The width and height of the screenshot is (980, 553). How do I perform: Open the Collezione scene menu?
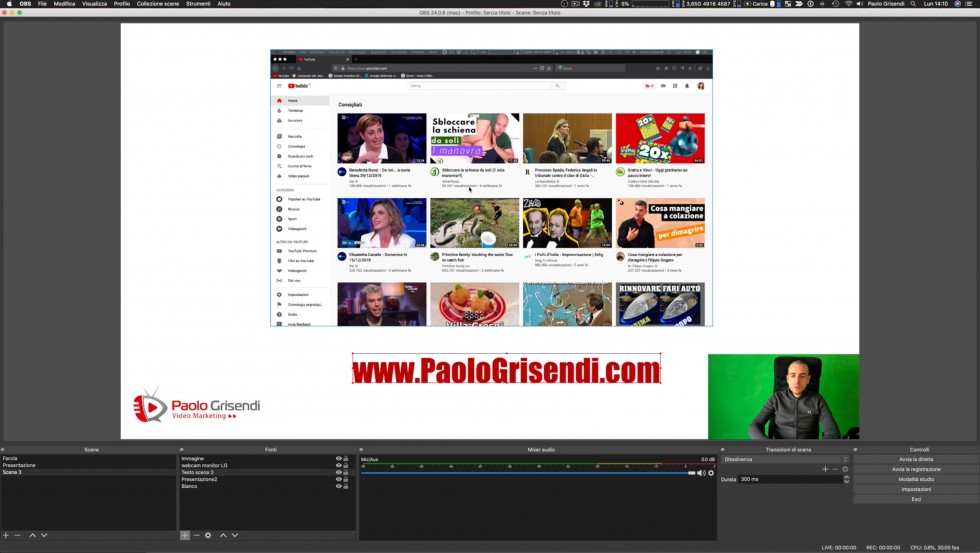(x=158, y=4)
